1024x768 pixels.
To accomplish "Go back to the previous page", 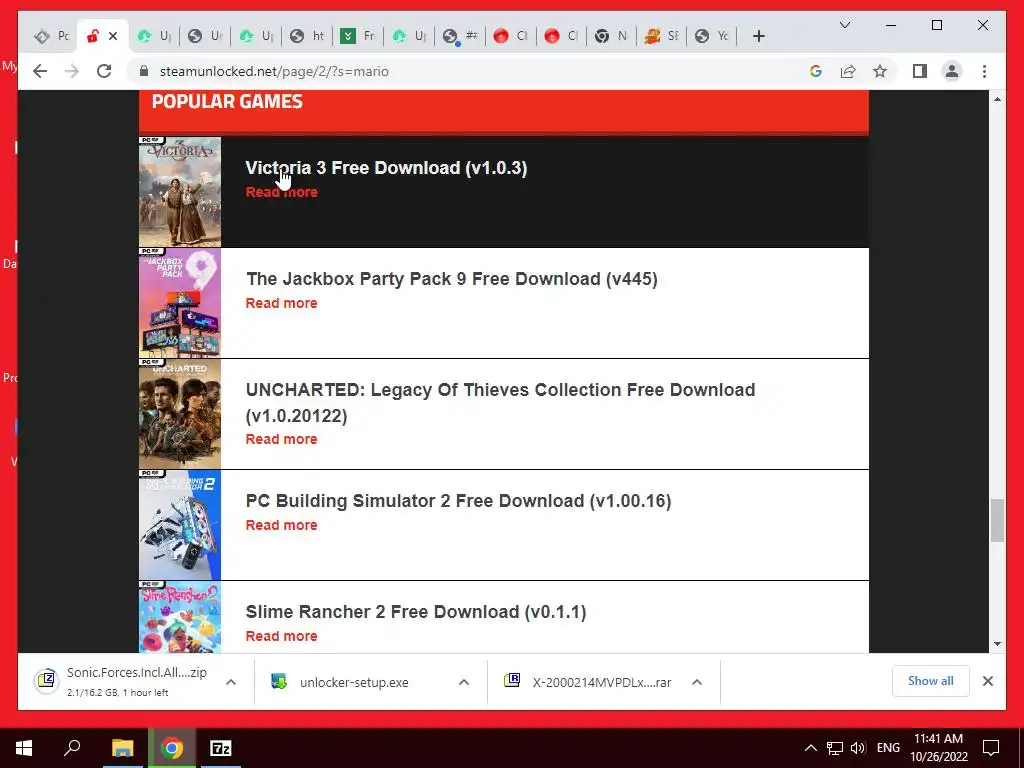I will (40, 71).
